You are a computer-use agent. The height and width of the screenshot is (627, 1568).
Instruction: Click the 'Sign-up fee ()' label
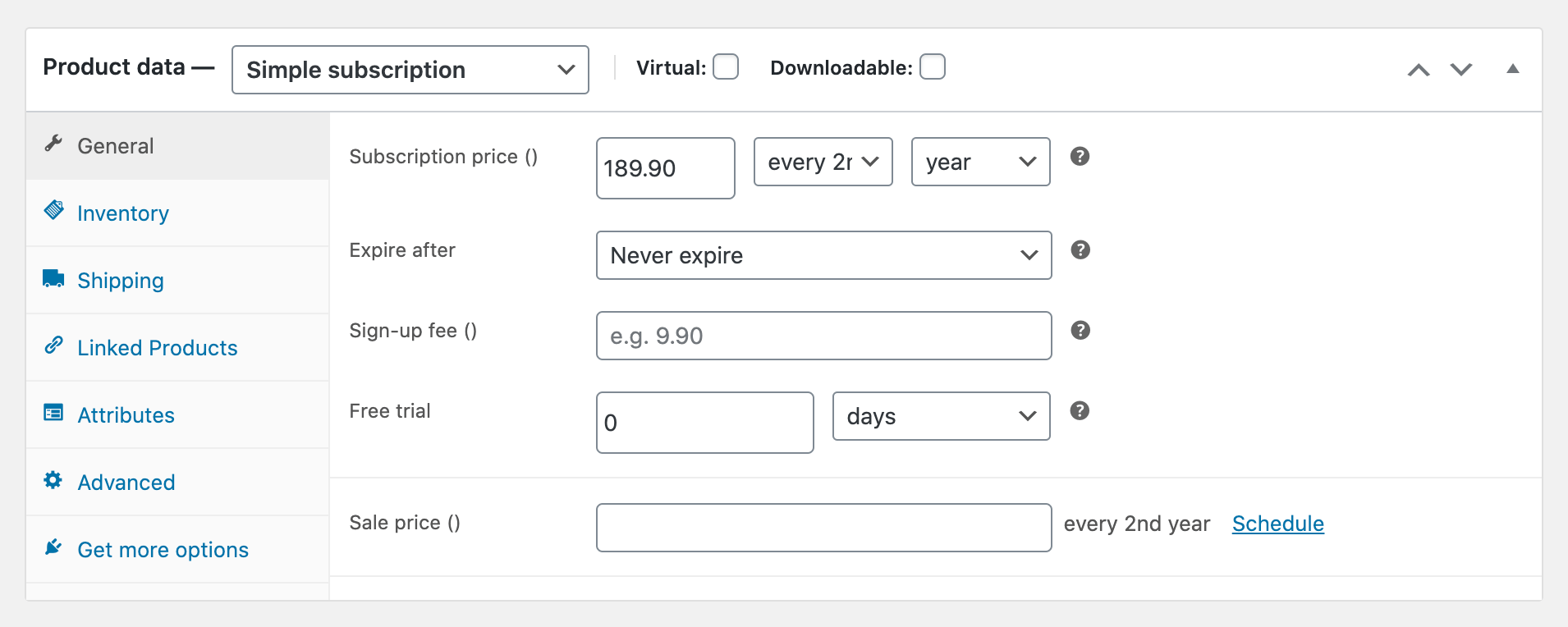click(413, 331)
